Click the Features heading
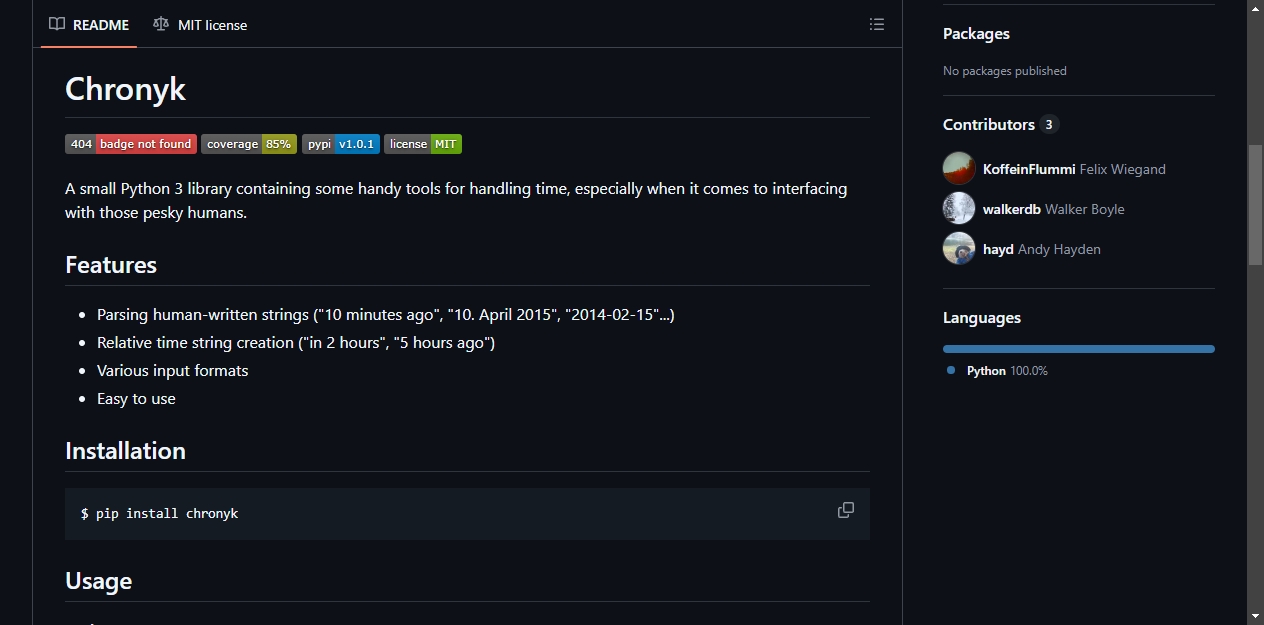 [x=111, y=265]
